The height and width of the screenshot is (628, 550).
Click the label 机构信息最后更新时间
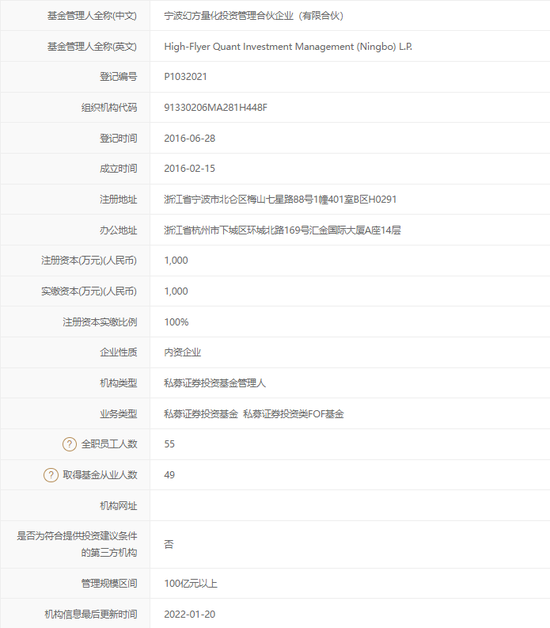click(x=91, y=614)
